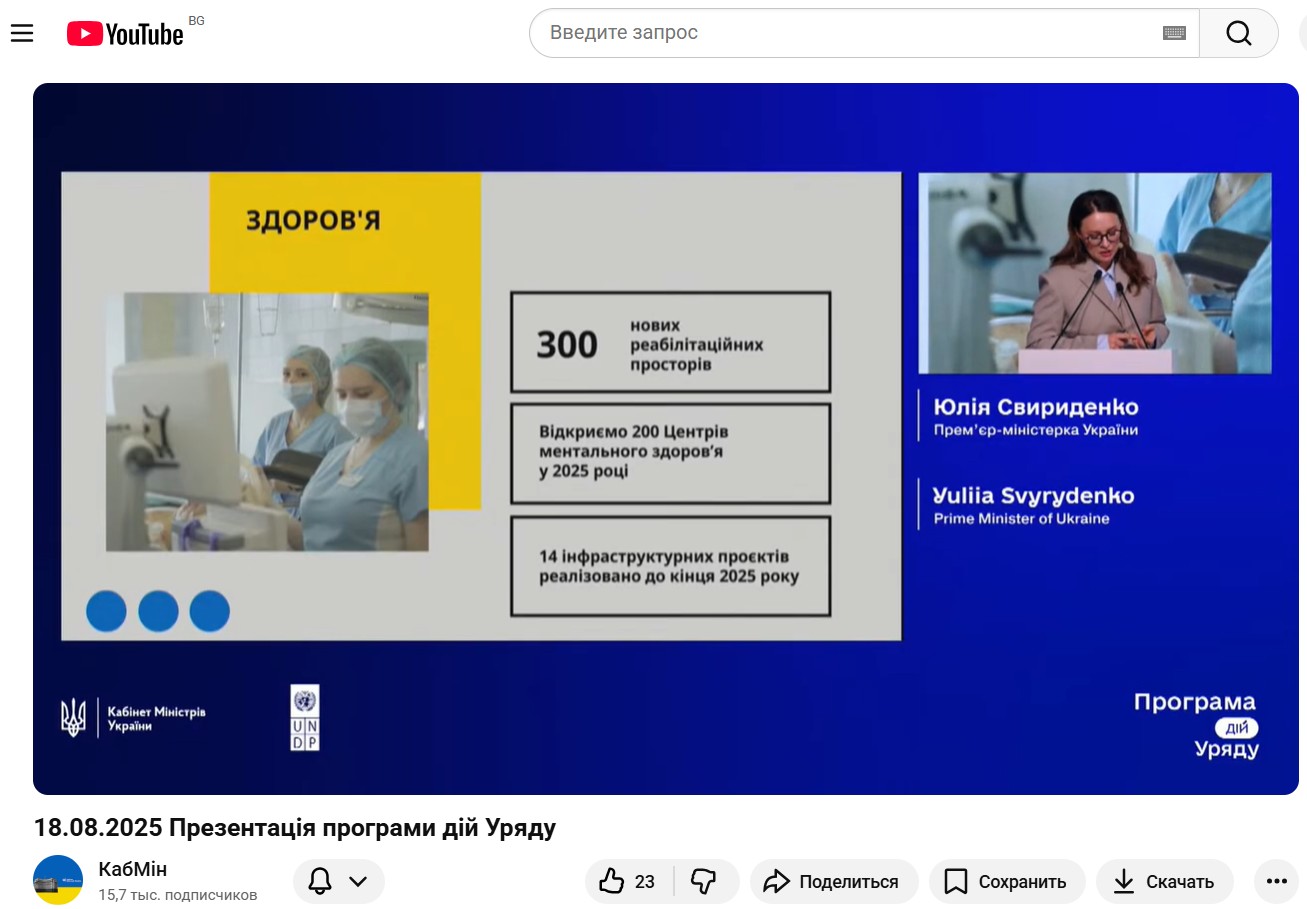Image resolution: width=1307 pixels, height=909 pixels.
Task: Open the three-dot more actions menu
Action: (x=1276, y=881)
